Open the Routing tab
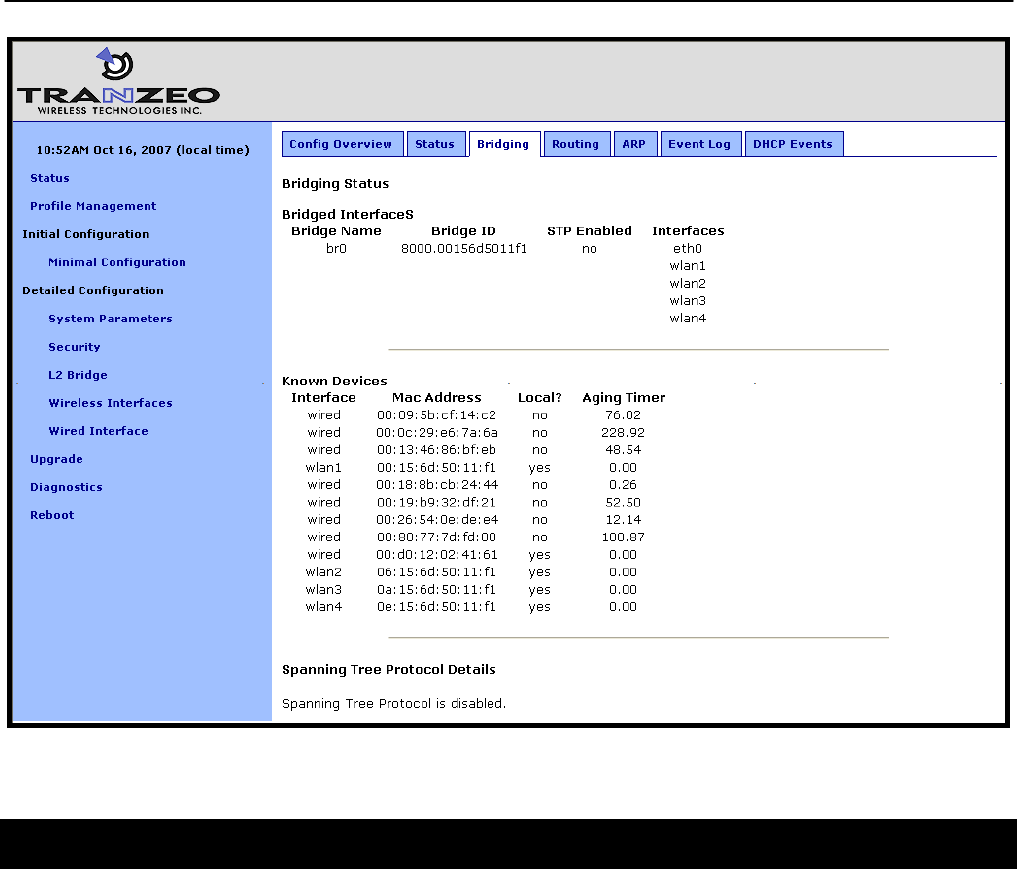 pos(576,144)
